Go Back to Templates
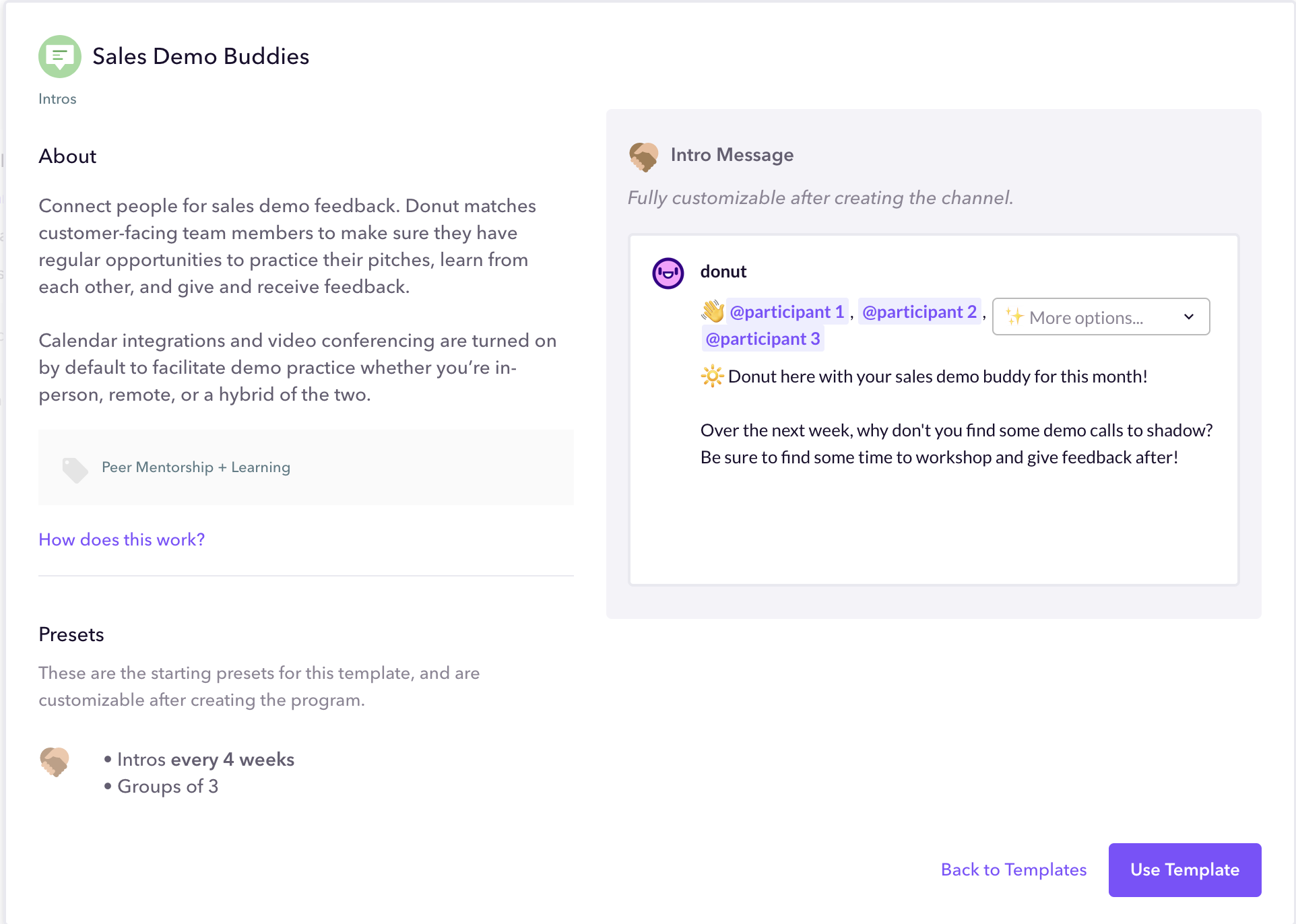Image resolution: width=1296 pixels, height=924 pixels. pyautogui.click(x=1014, y=869)
